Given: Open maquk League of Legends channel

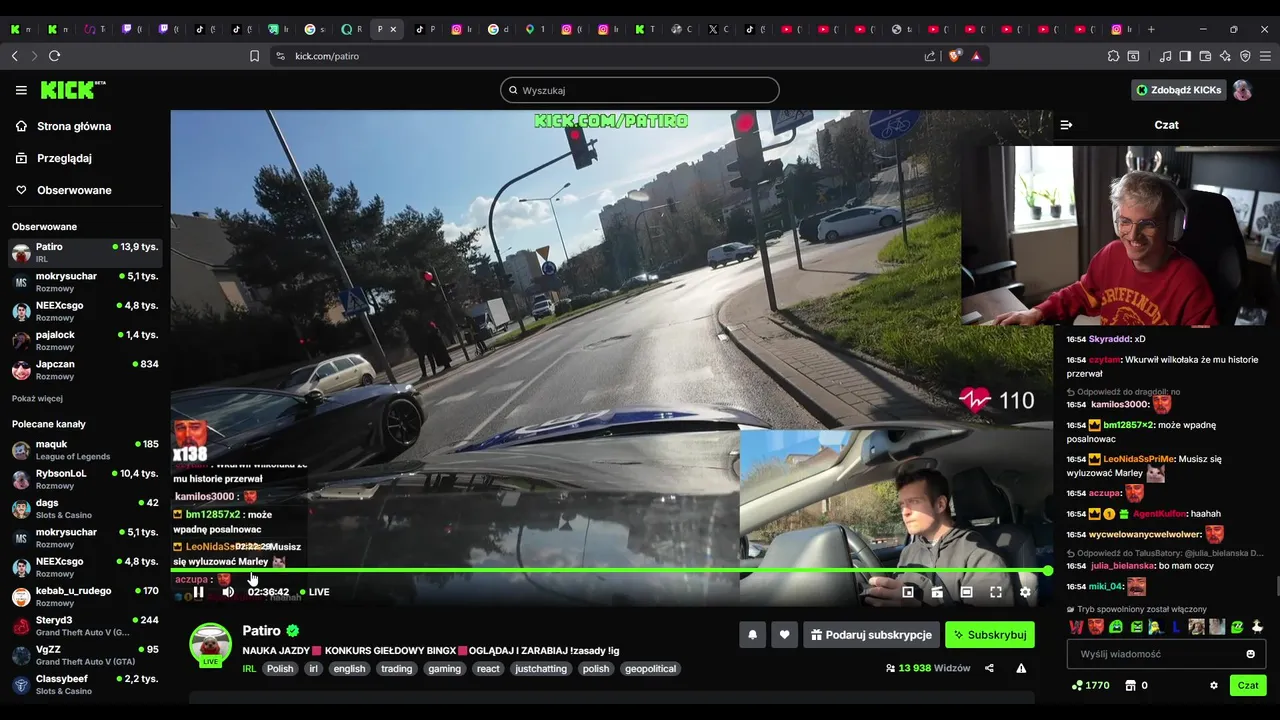Looking at the screenshot, I should 86,450.
